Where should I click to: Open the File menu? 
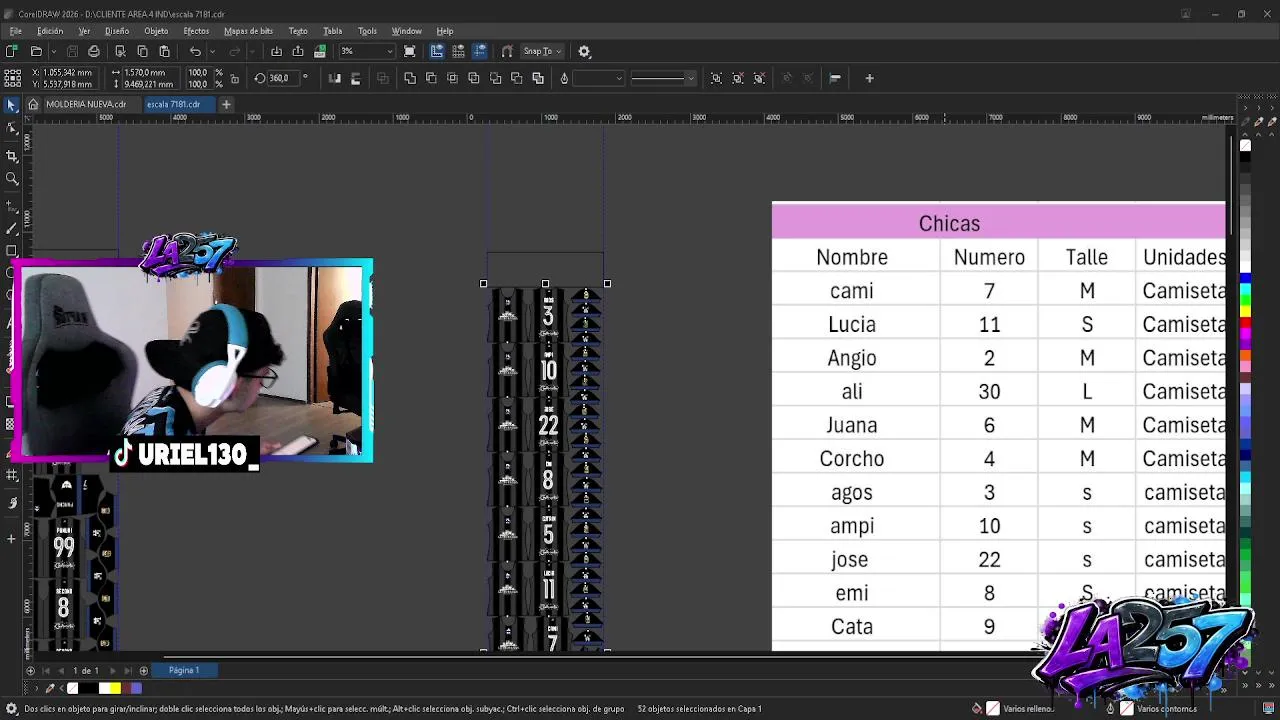click(x=16, y=31)
